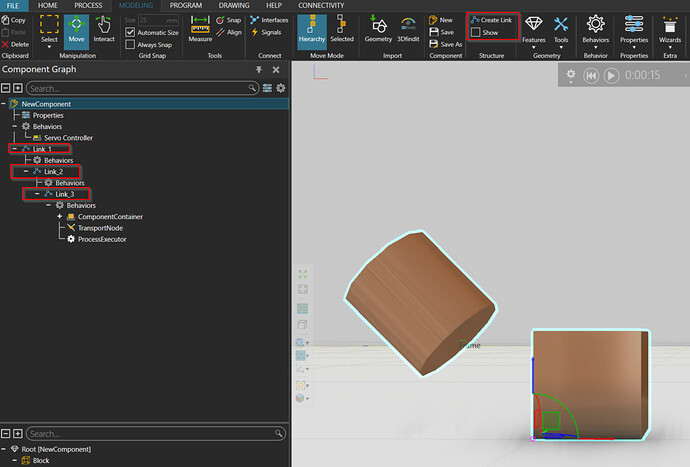Select Servo Controller behavior
The height and width of the screenshot is (467, 690).
click(63, 138)
